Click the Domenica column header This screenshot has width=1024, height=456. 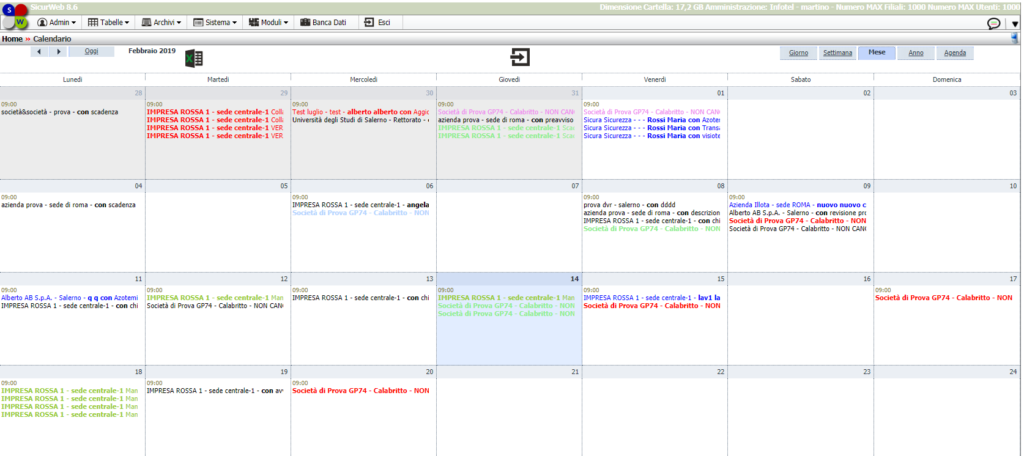coord(947,80)
